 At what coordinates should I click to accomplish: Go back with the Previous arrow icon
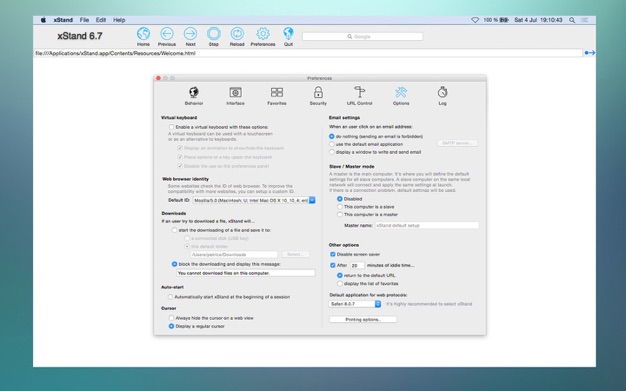pos(167,34)
